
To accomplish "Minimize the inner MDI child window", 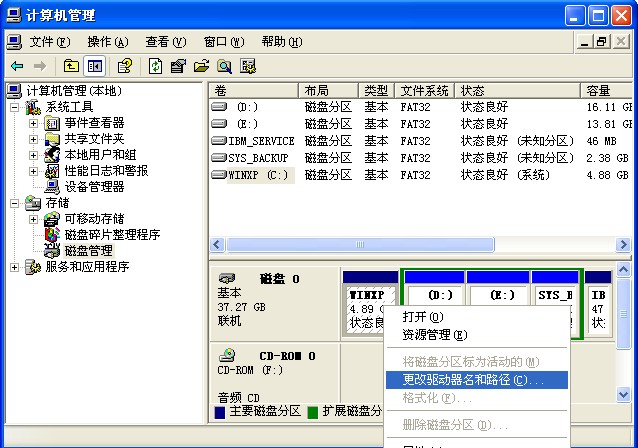I will (x=585, y=42).
